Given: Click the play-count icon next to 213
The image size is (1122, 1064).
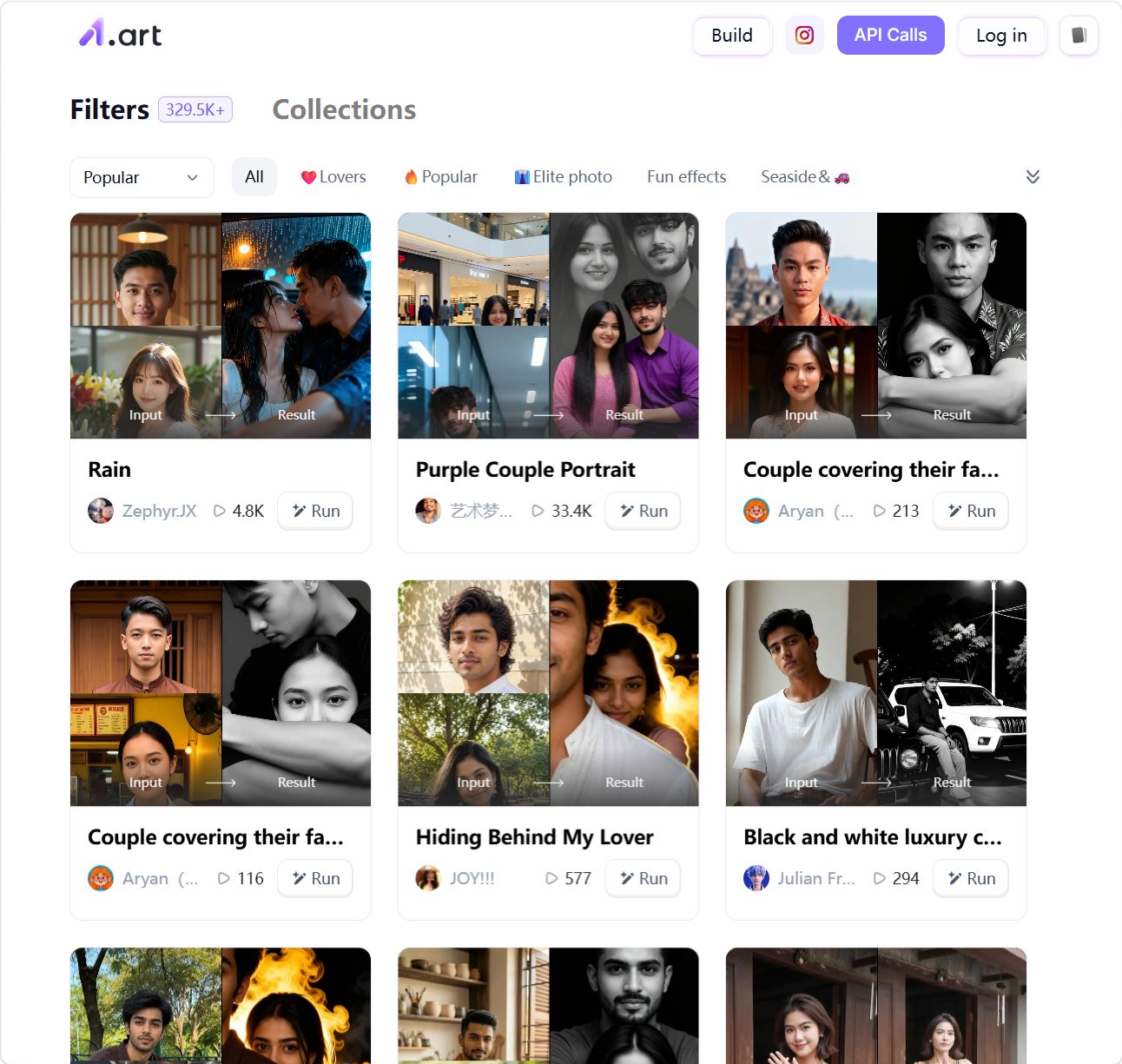Looking at the screenshot, I should [x=880, y=511].
